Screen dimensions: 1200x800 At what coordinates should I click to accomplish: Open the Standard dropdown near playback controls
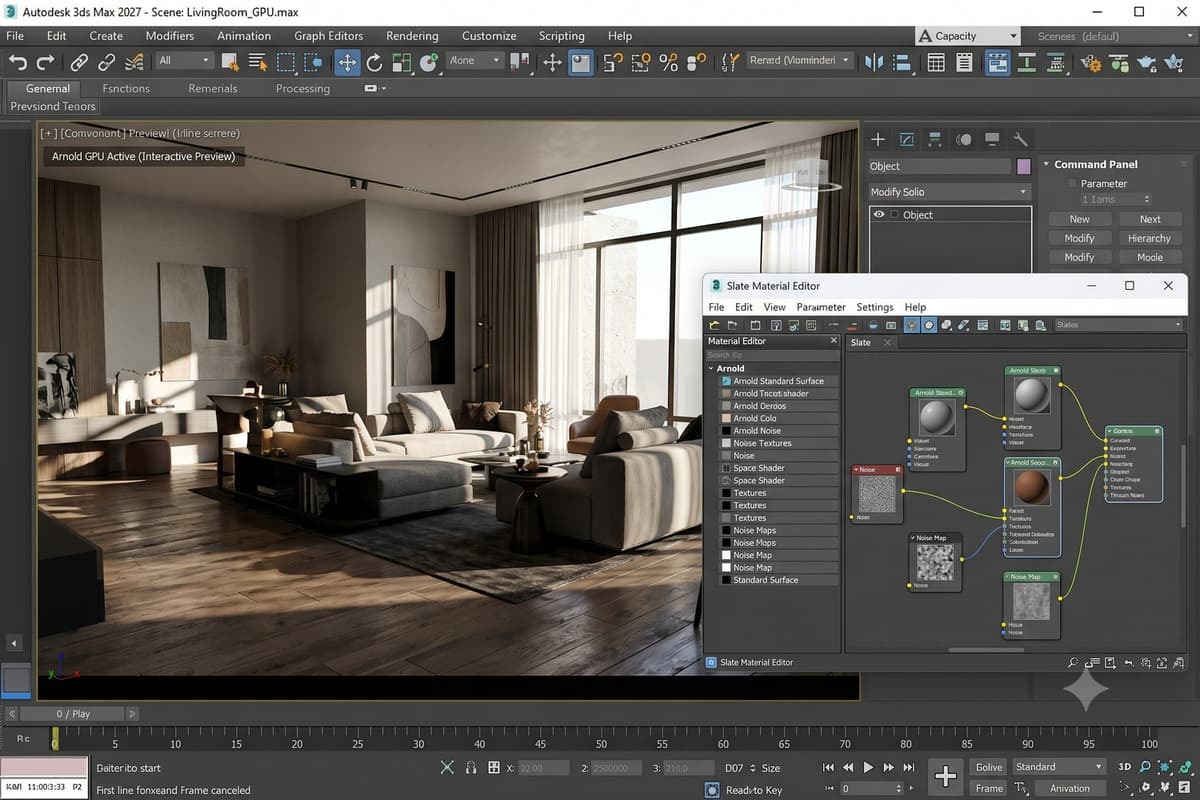click(x=1058, y=767)
